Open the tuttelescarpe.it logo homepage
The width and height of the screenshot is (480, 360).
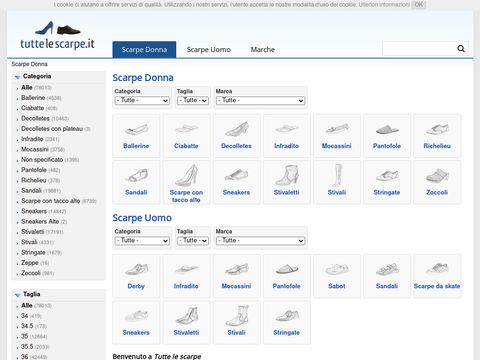pyautogui.click(x=57, y=36)
